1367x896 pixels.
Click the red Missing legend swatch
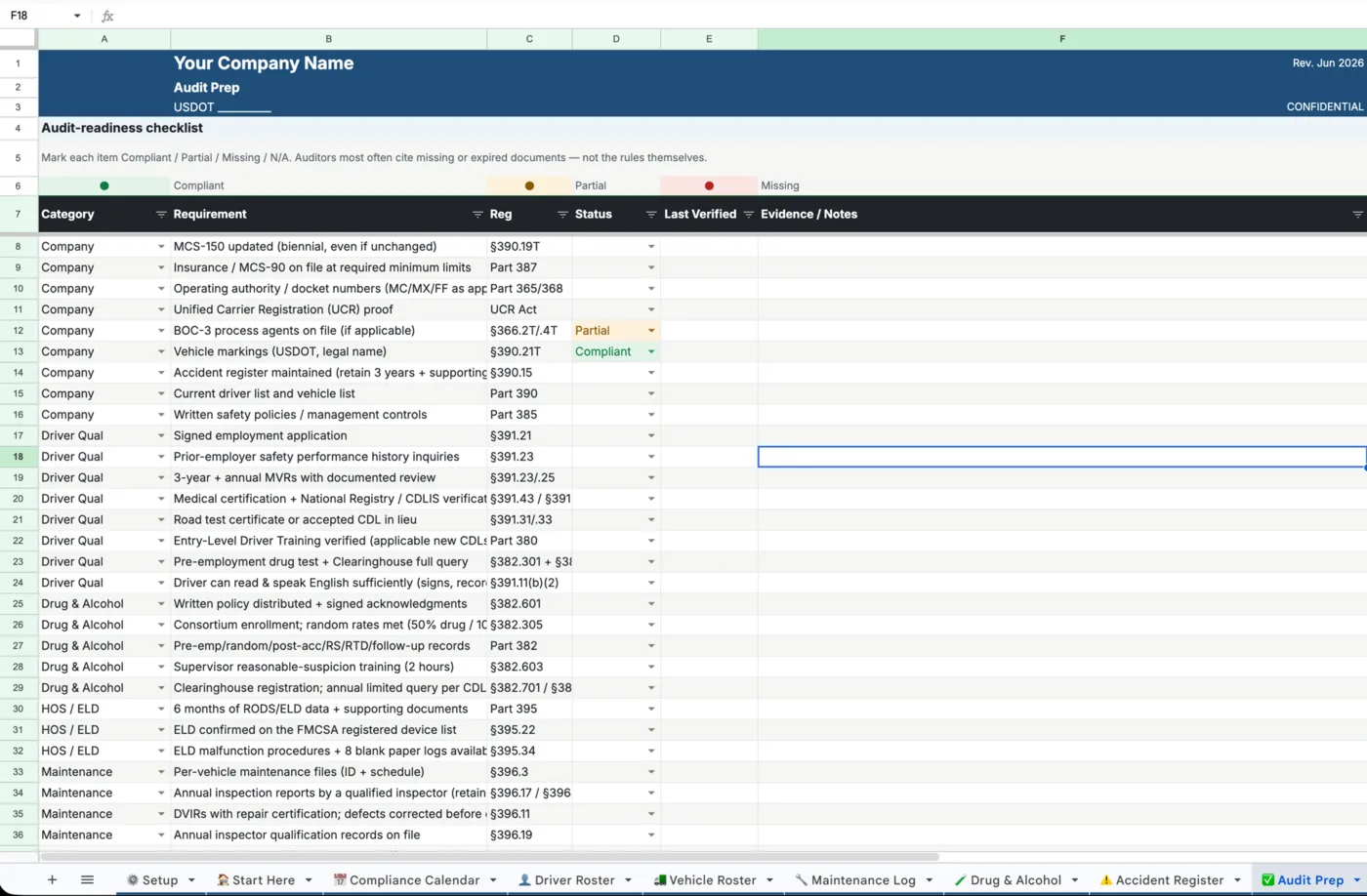point(709,185)
